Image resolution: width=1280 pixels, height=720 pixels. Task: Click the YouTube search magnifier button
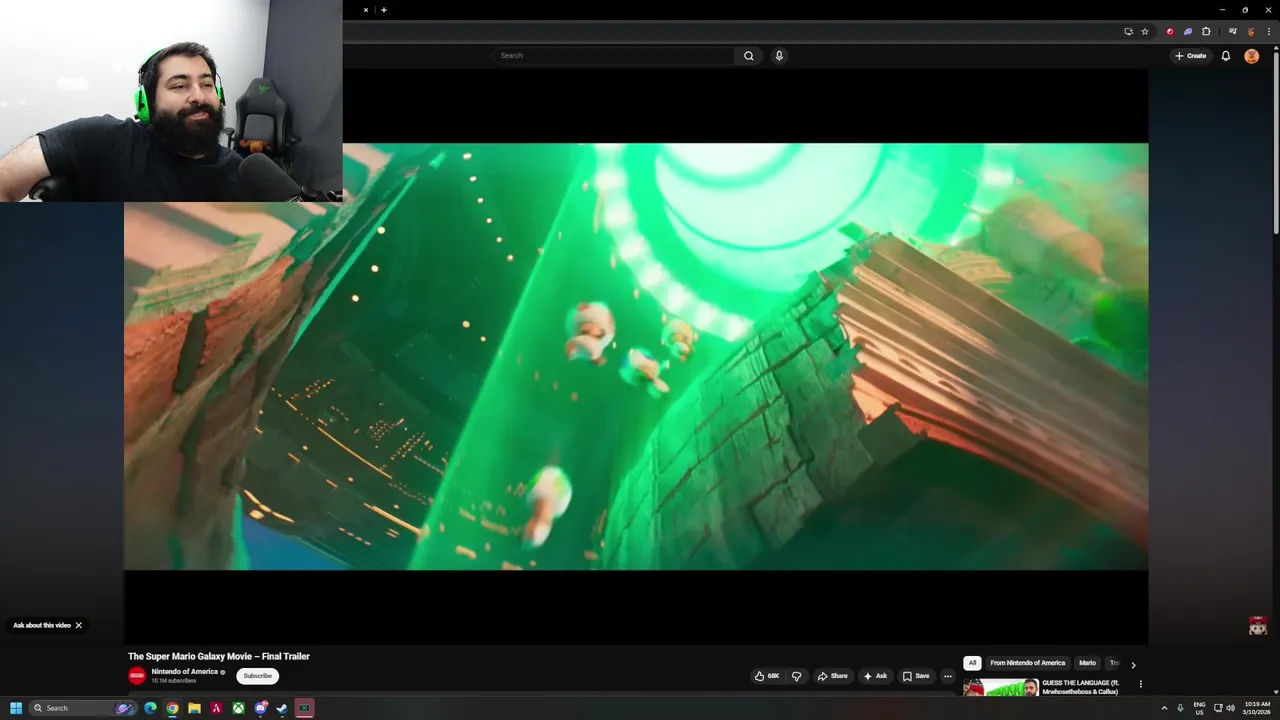748,56
